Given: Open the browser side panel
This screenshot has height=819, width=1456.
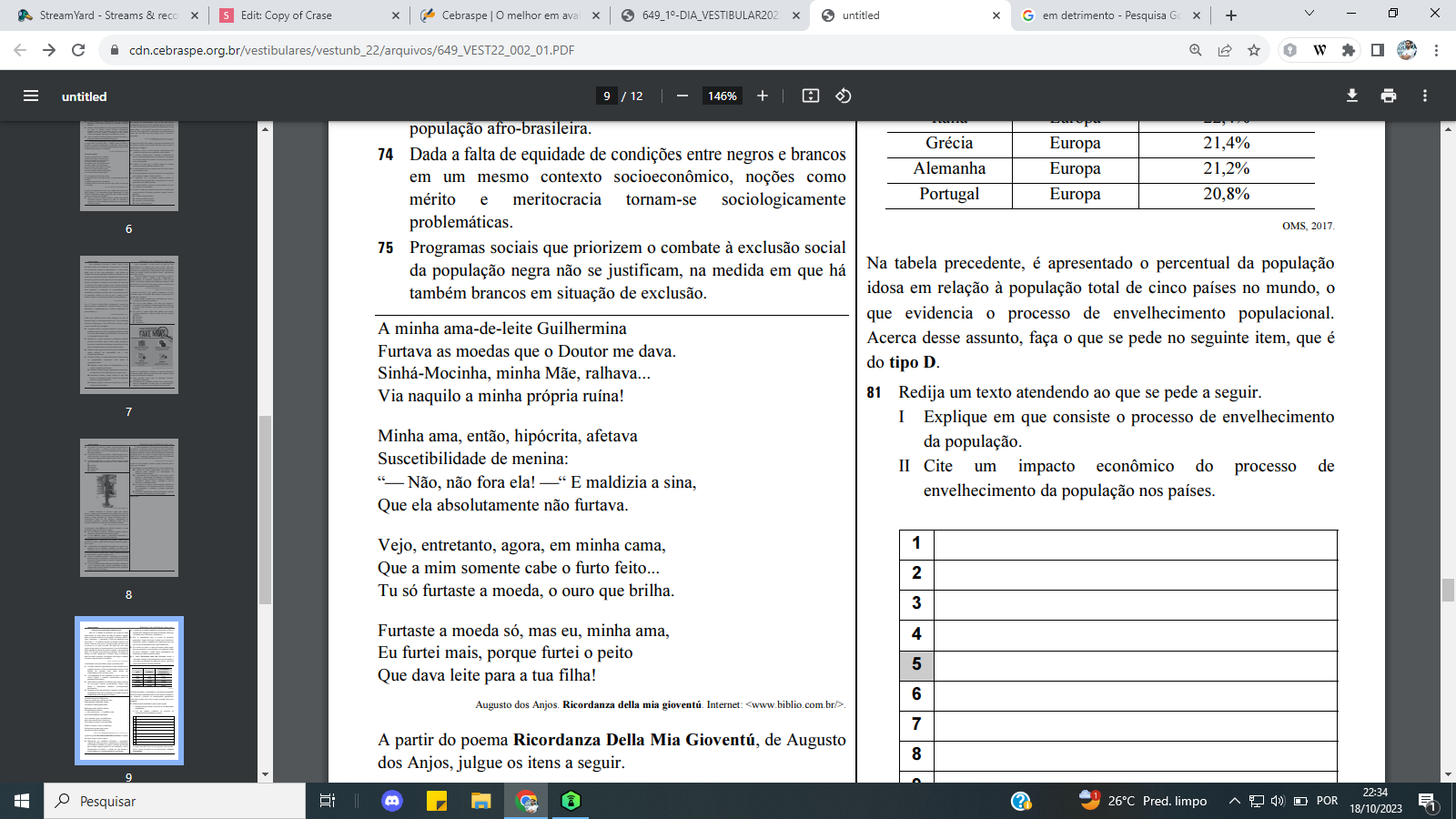Looking at the screenshot, I should 1378,50.
